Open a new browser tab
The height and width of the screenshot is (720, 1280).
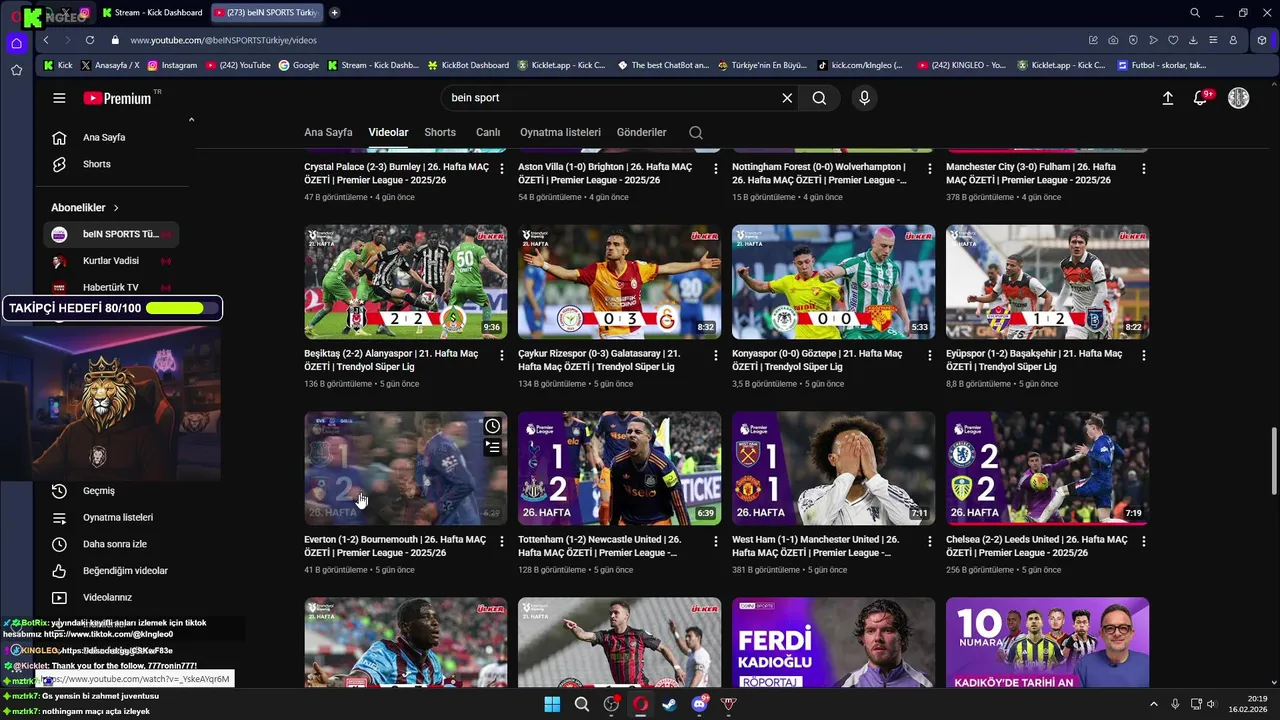tap(334, 13)
